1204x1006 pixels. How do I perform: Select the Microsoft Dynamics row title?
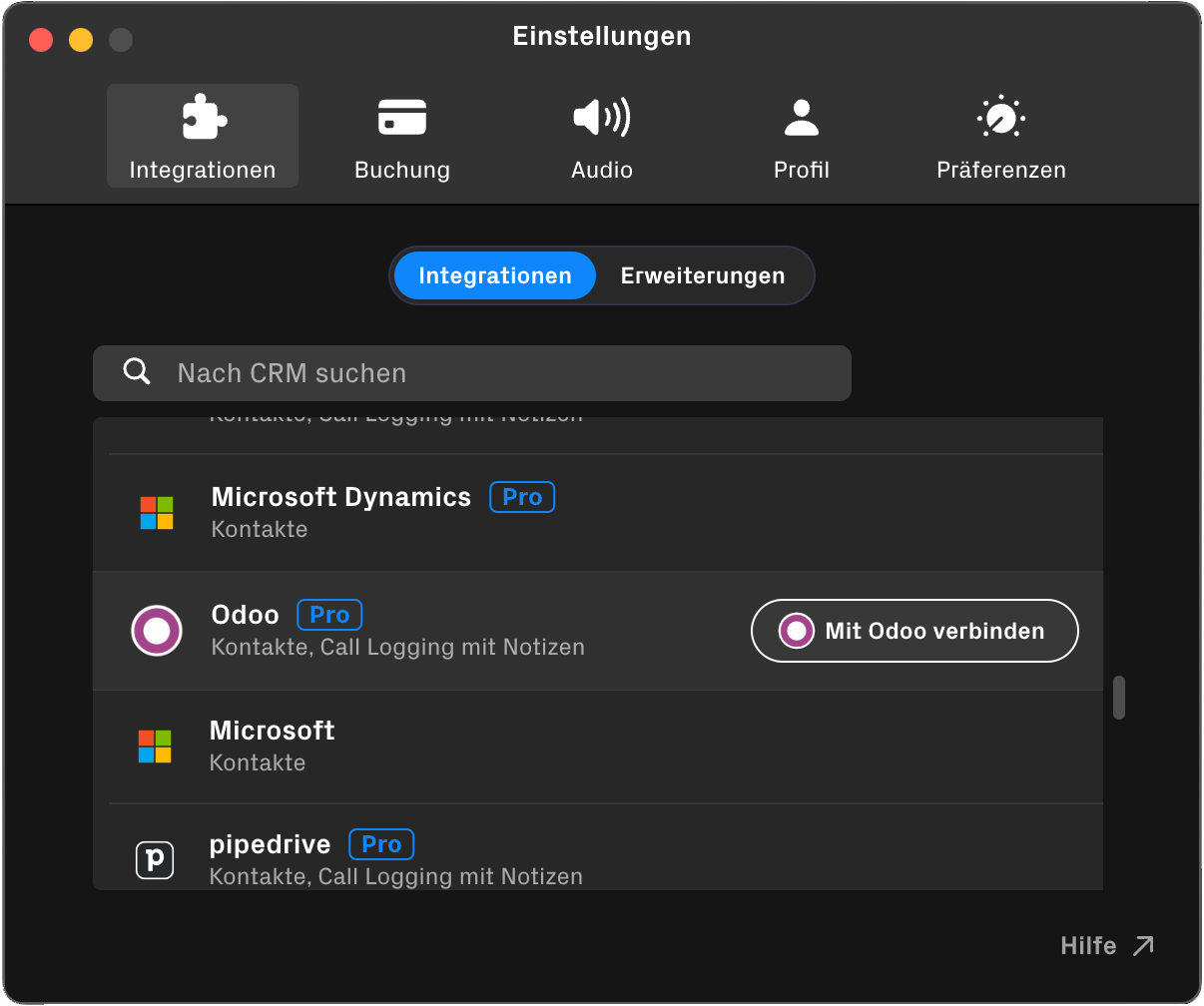point(341,497)
